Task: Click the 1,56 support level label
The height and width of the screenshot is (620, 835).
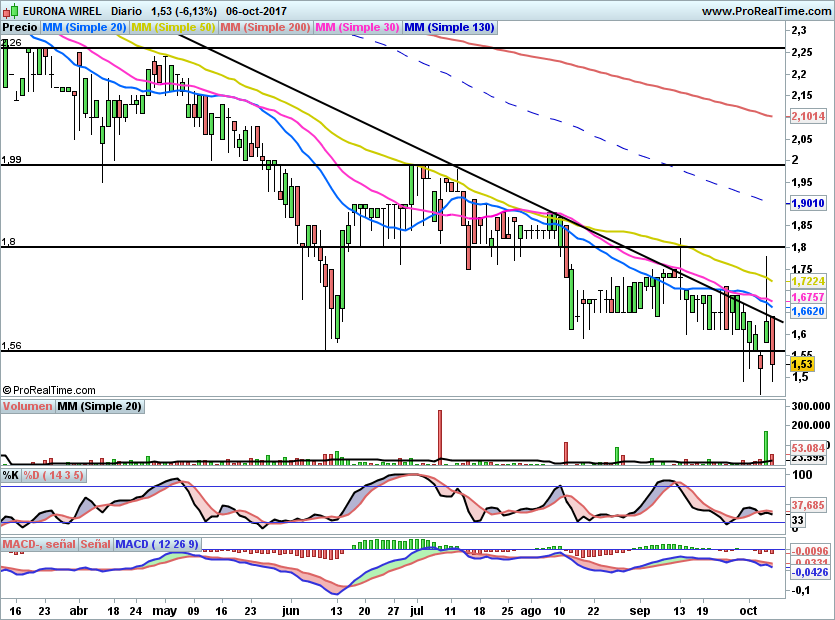Action: 12,346
